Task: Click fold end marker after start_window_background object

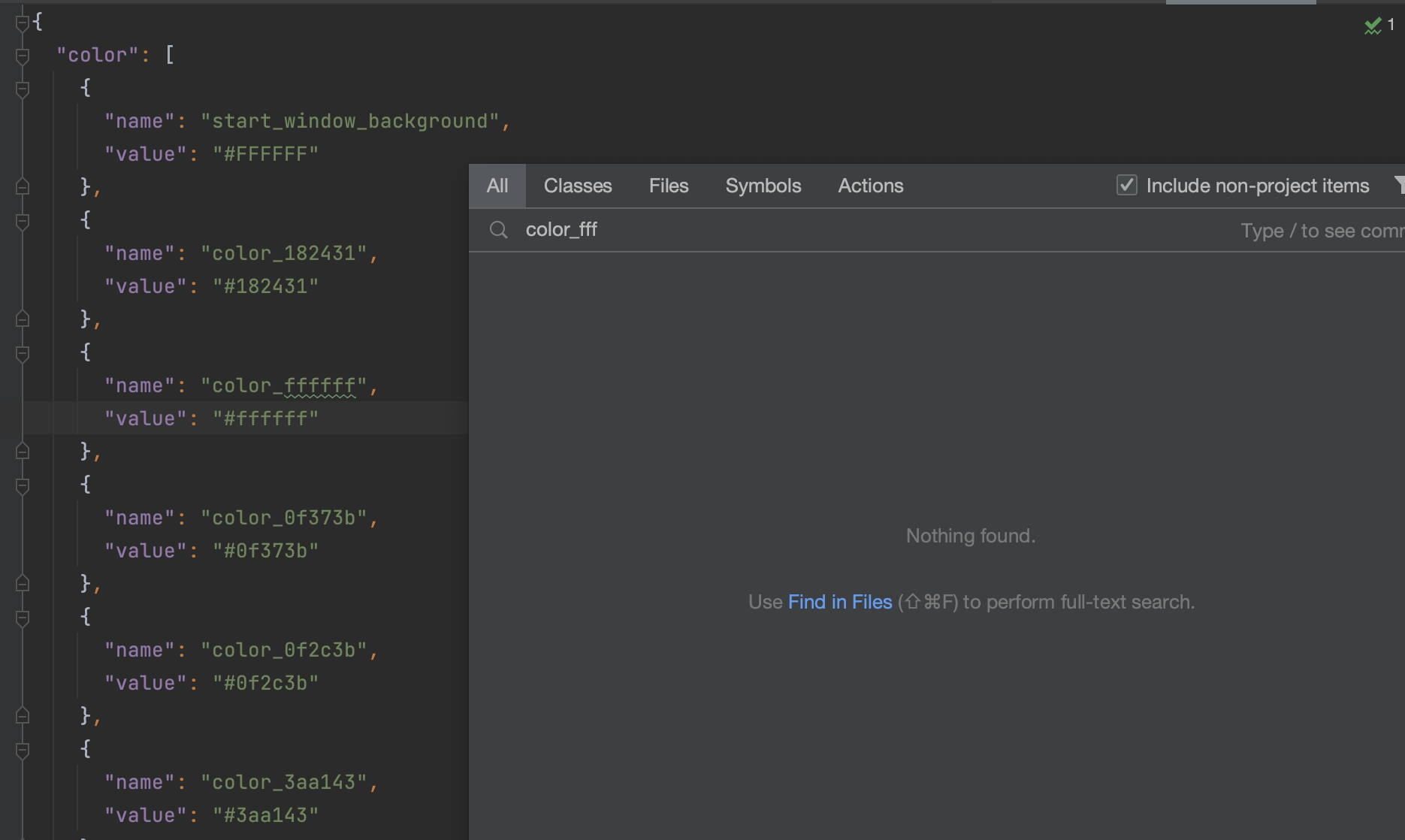Action: tap(23, 186)
